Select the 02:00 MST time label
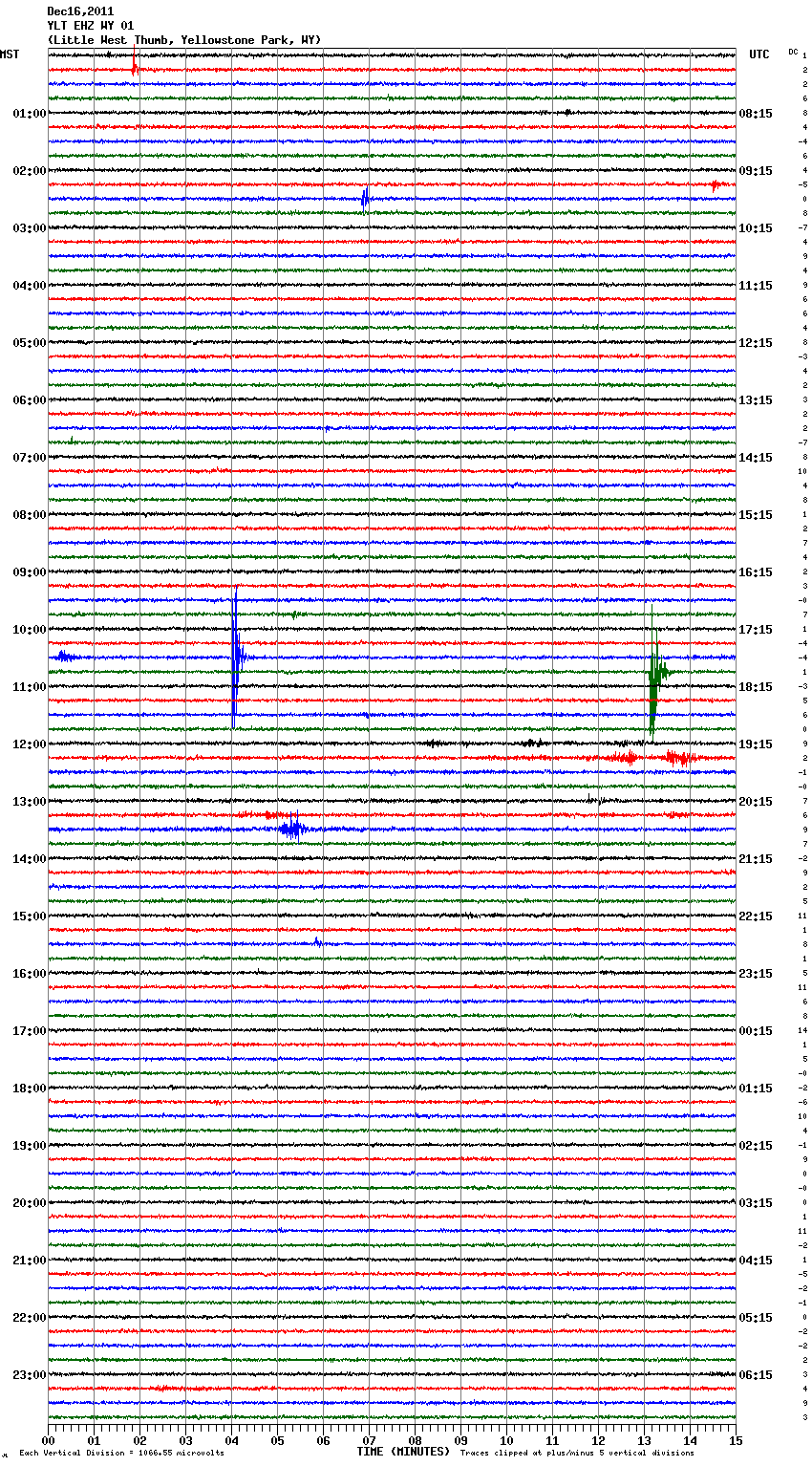 29,171
